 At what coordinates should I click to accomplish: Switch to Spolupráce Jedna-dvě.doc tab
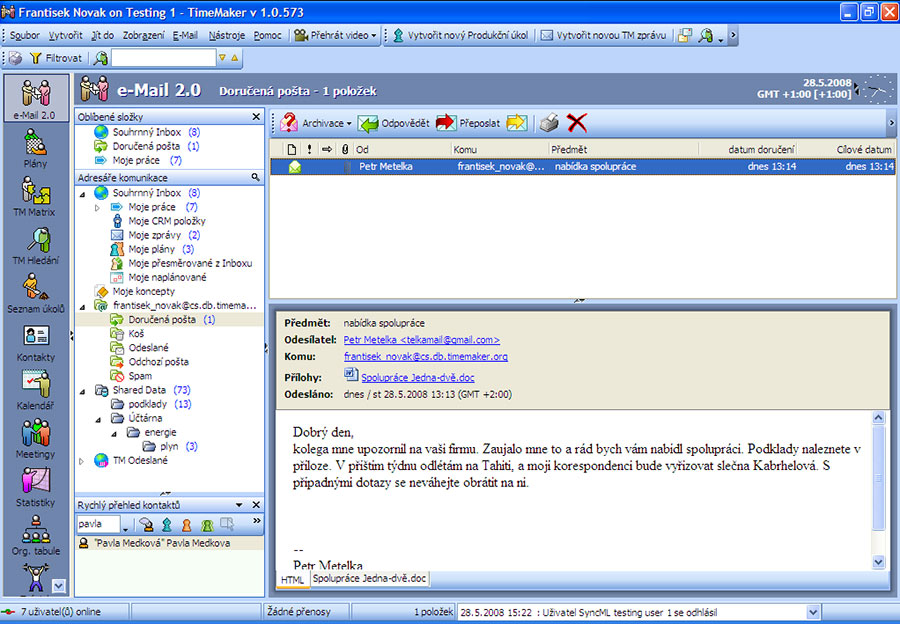point(369,578)
